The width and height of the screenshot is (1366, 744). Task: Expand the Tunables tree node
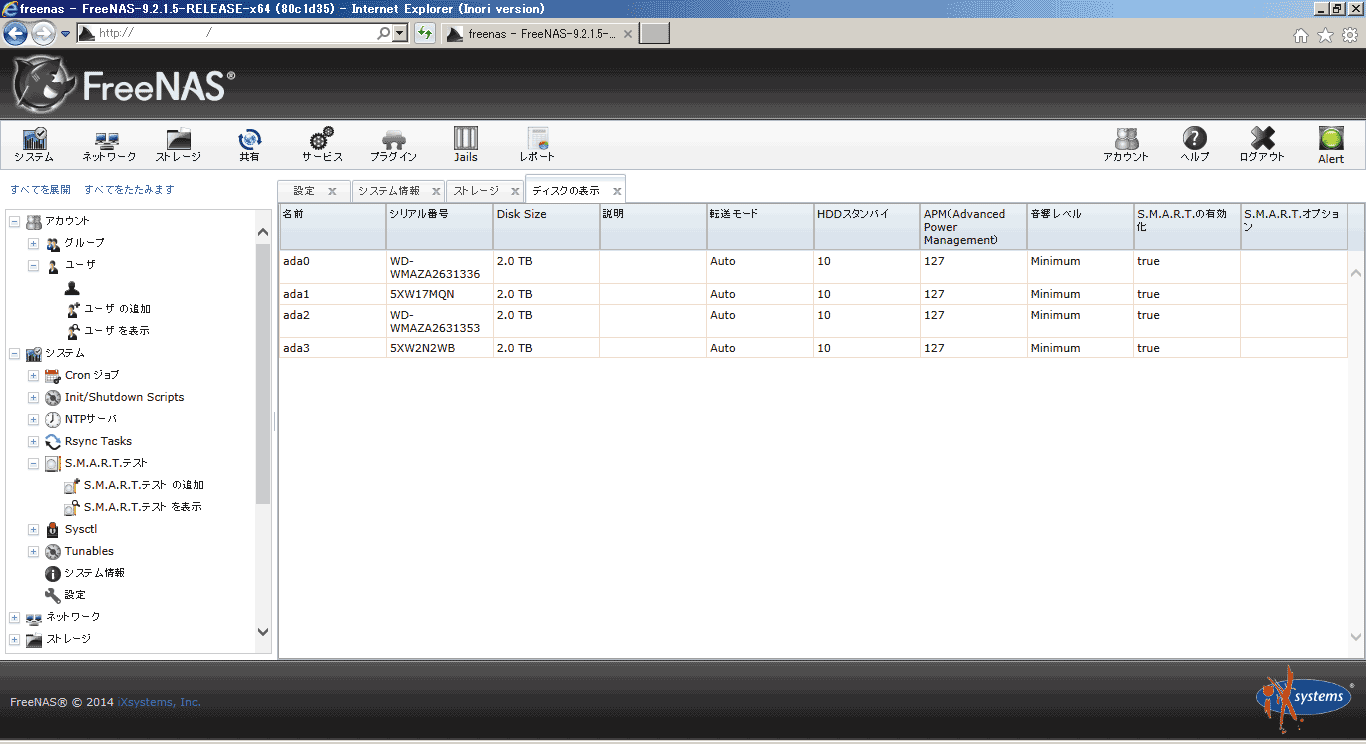[x=33, y=551]
